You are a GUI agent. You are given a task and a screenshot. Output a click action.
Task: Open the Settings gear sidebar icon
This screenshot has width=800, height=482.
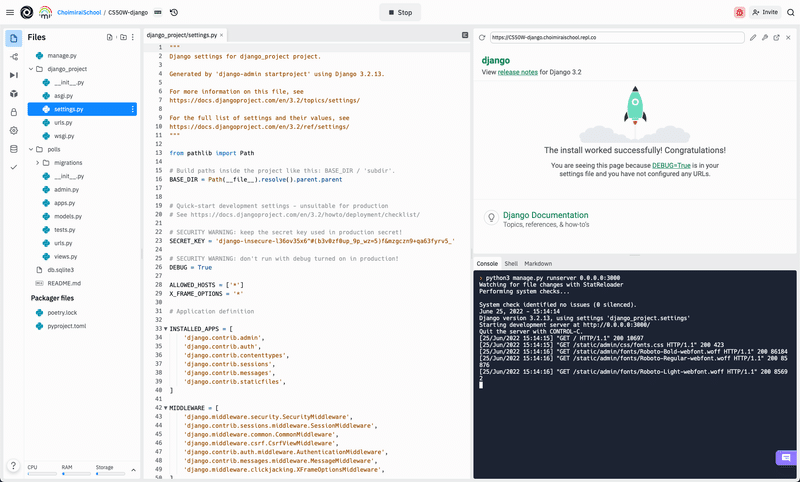point(14,131)
